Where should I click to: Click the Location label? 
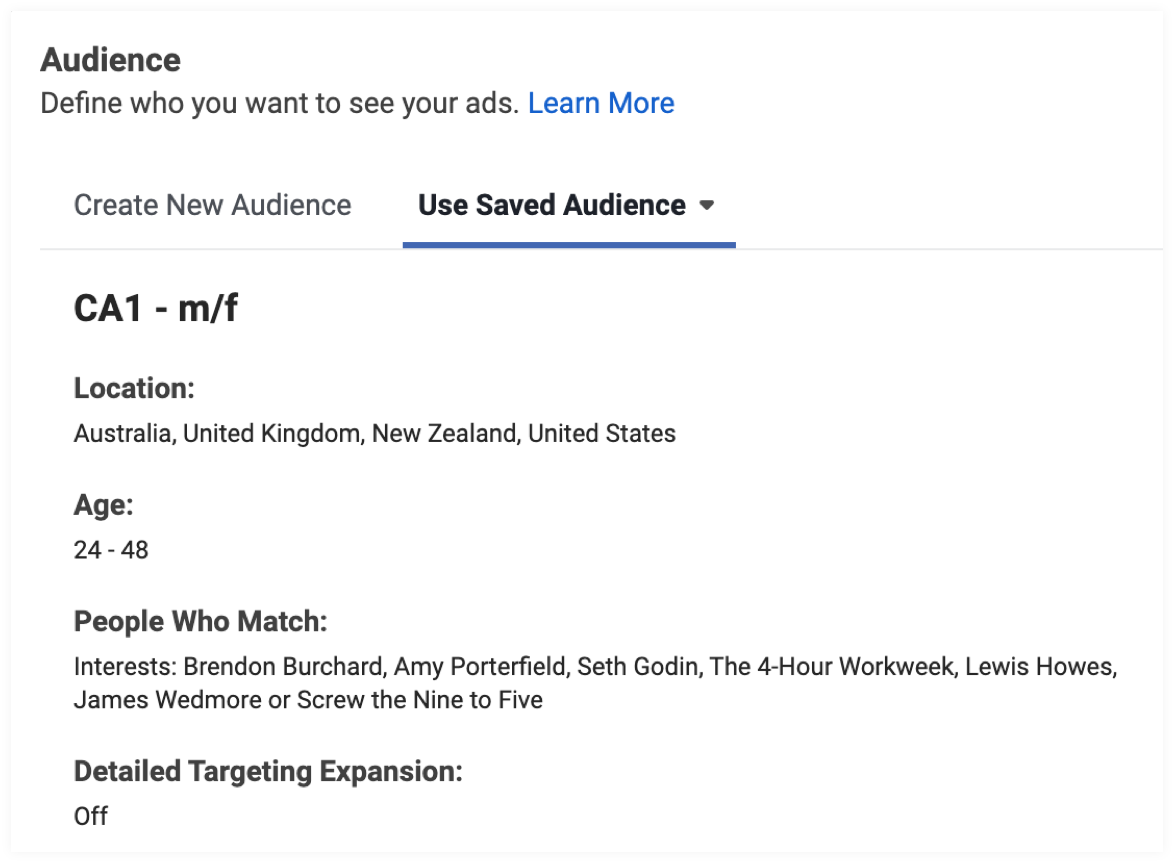click(133, 388)
